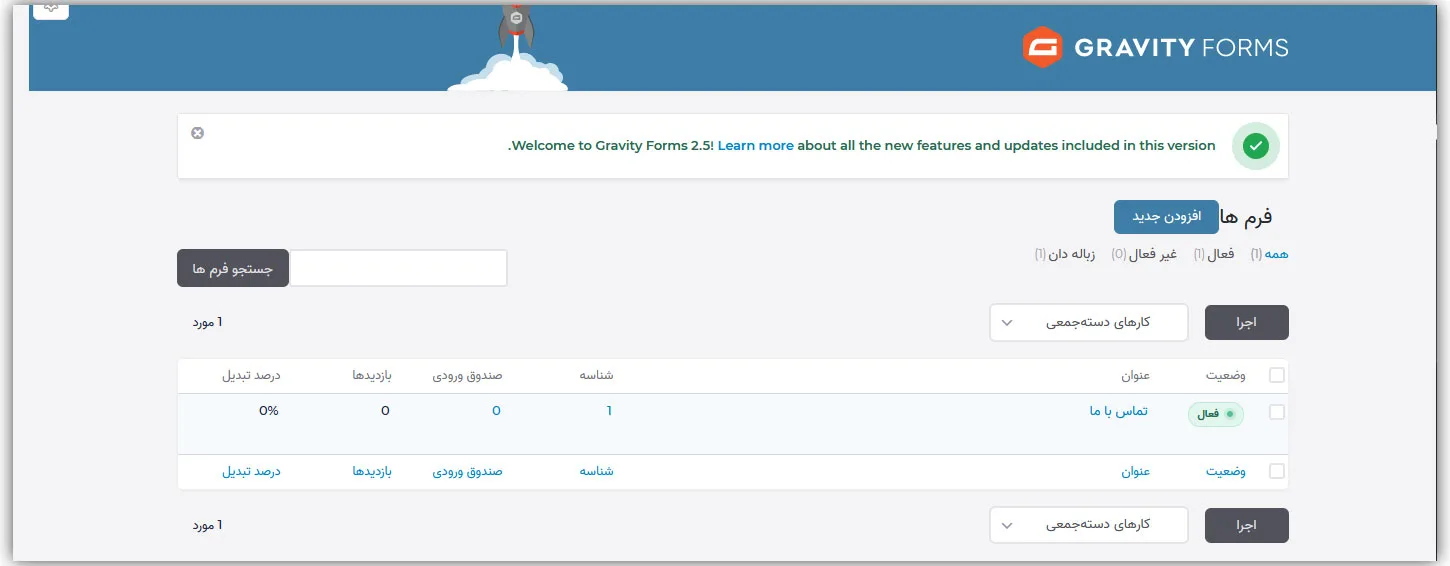Click the bottom اجرا apply button
Image resolution: width=1450 pixels, height=566 pixels.
click(x=1247, y=525)
